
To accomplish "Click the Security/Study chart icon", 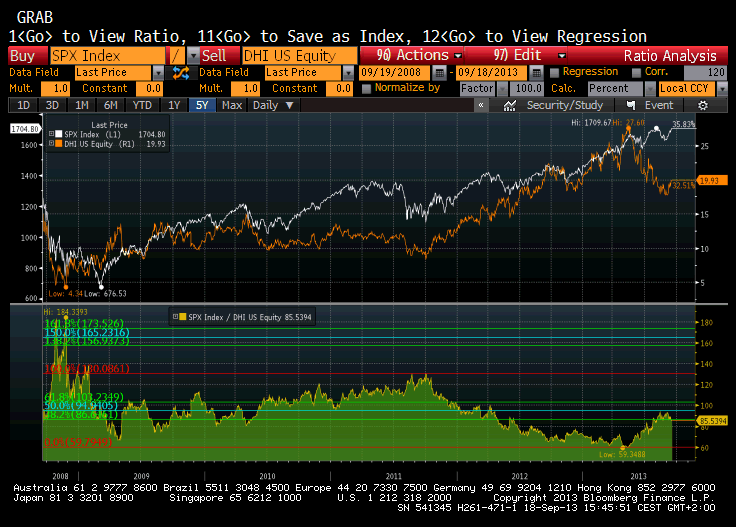I will tap(510, 105).
